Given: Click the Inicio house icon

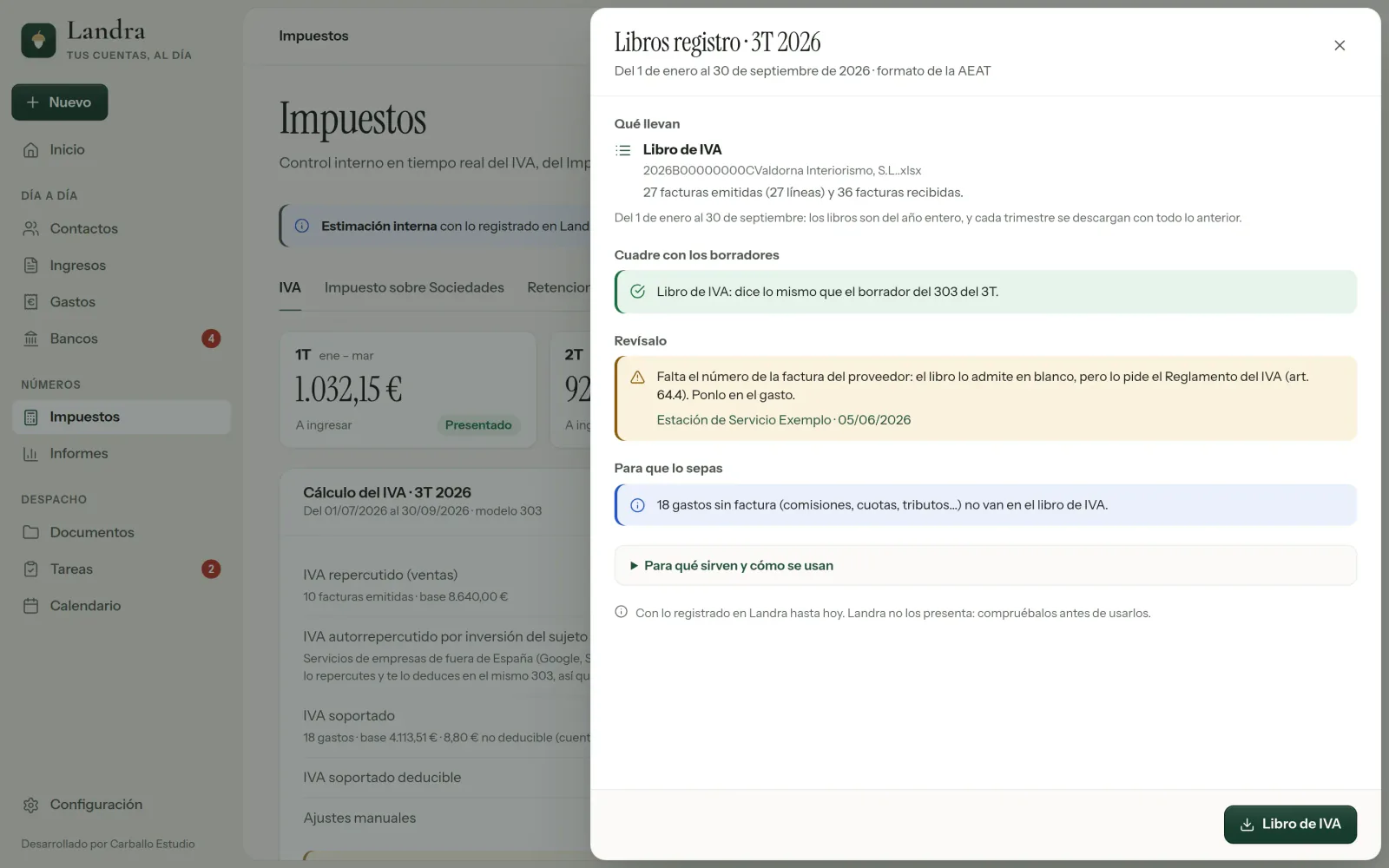Looking at the screenshot, I should [x=31, y=150].
